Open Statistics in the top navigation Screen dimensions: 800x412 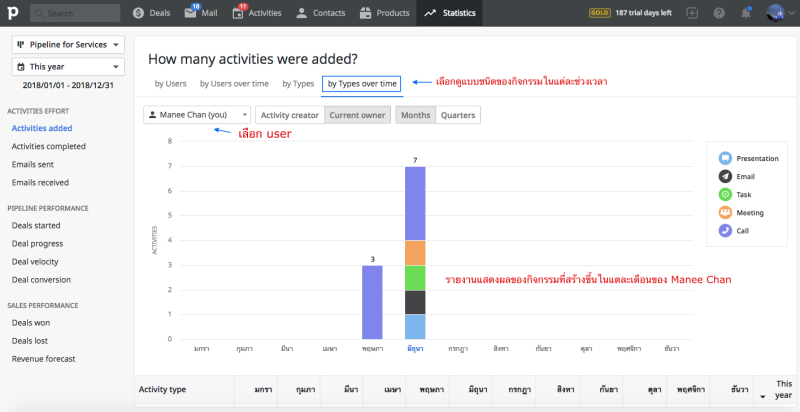449,13
